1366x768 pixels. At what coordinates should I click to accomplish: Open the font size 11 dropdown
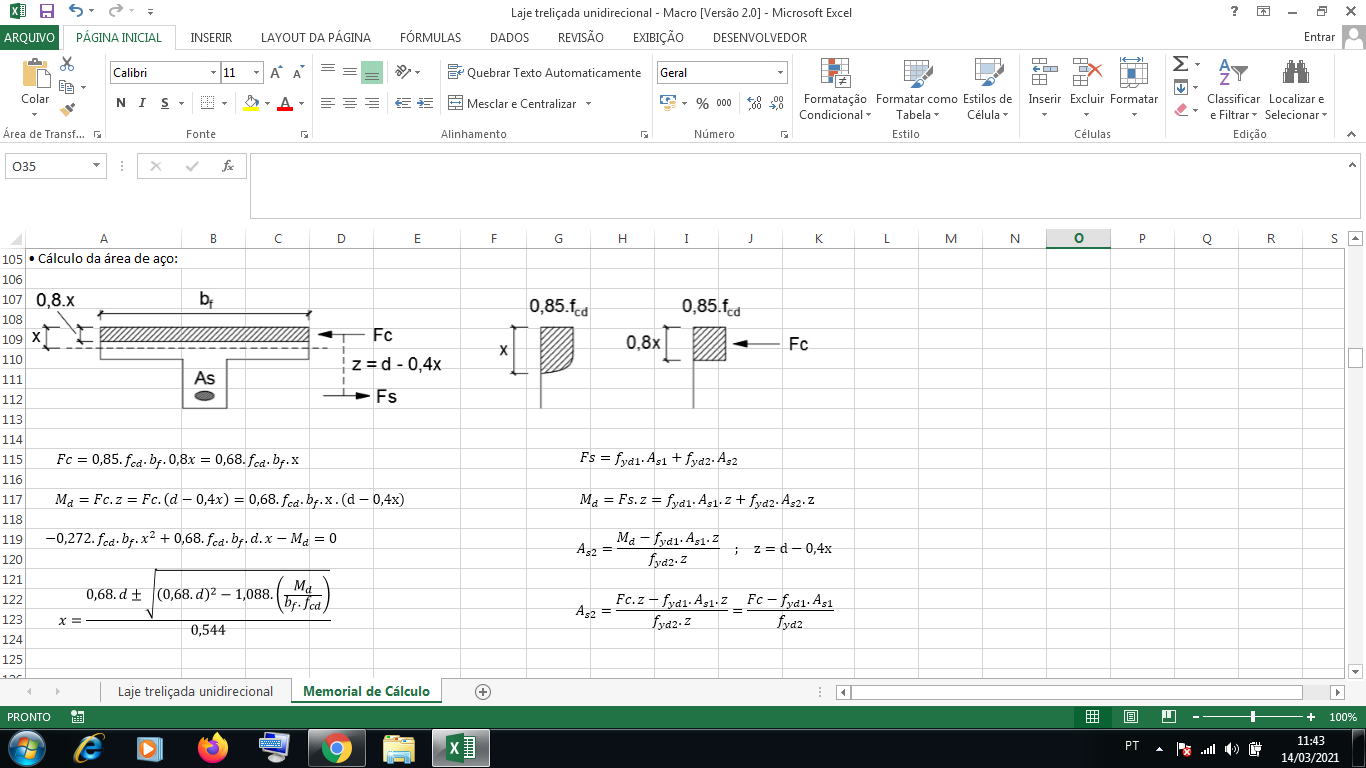click(256, 73)
